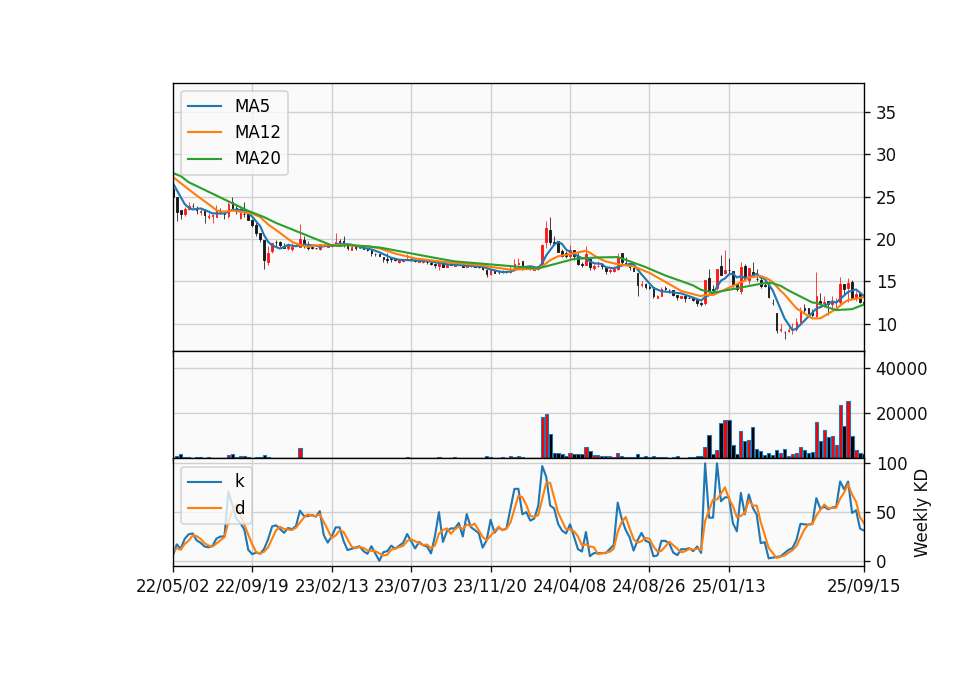This screenshot has width=960, height=690.
Task: Click the KD axis value 0
Action: 881,561
